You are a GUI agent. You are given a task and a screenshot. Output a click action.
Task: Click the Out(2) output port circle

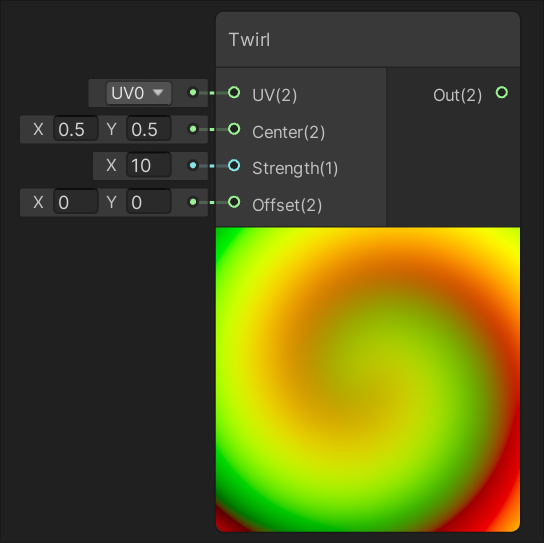click(x=502, y=93)
